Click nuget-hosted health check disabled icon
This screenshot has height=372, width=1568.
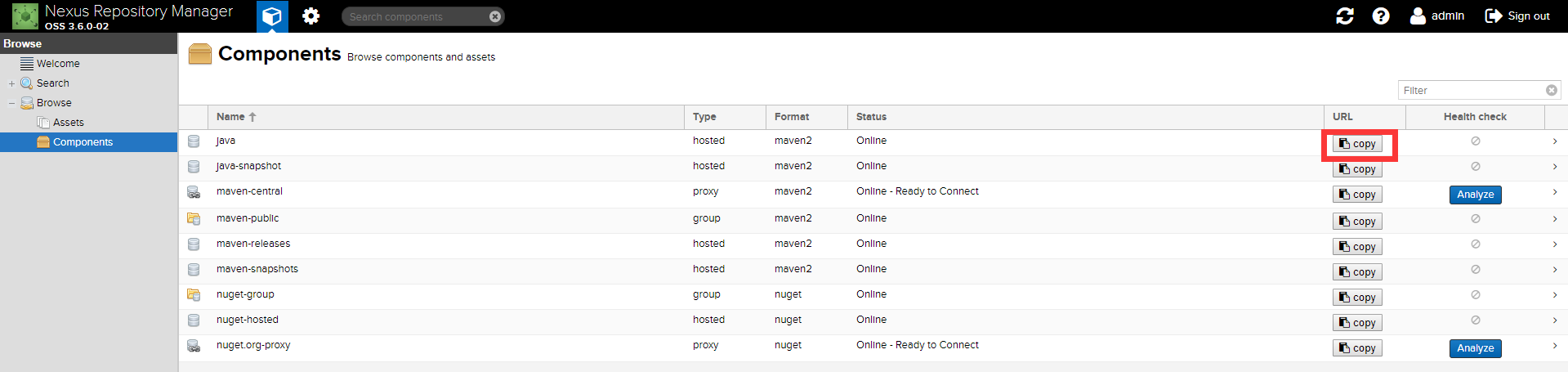(1476, 320)
